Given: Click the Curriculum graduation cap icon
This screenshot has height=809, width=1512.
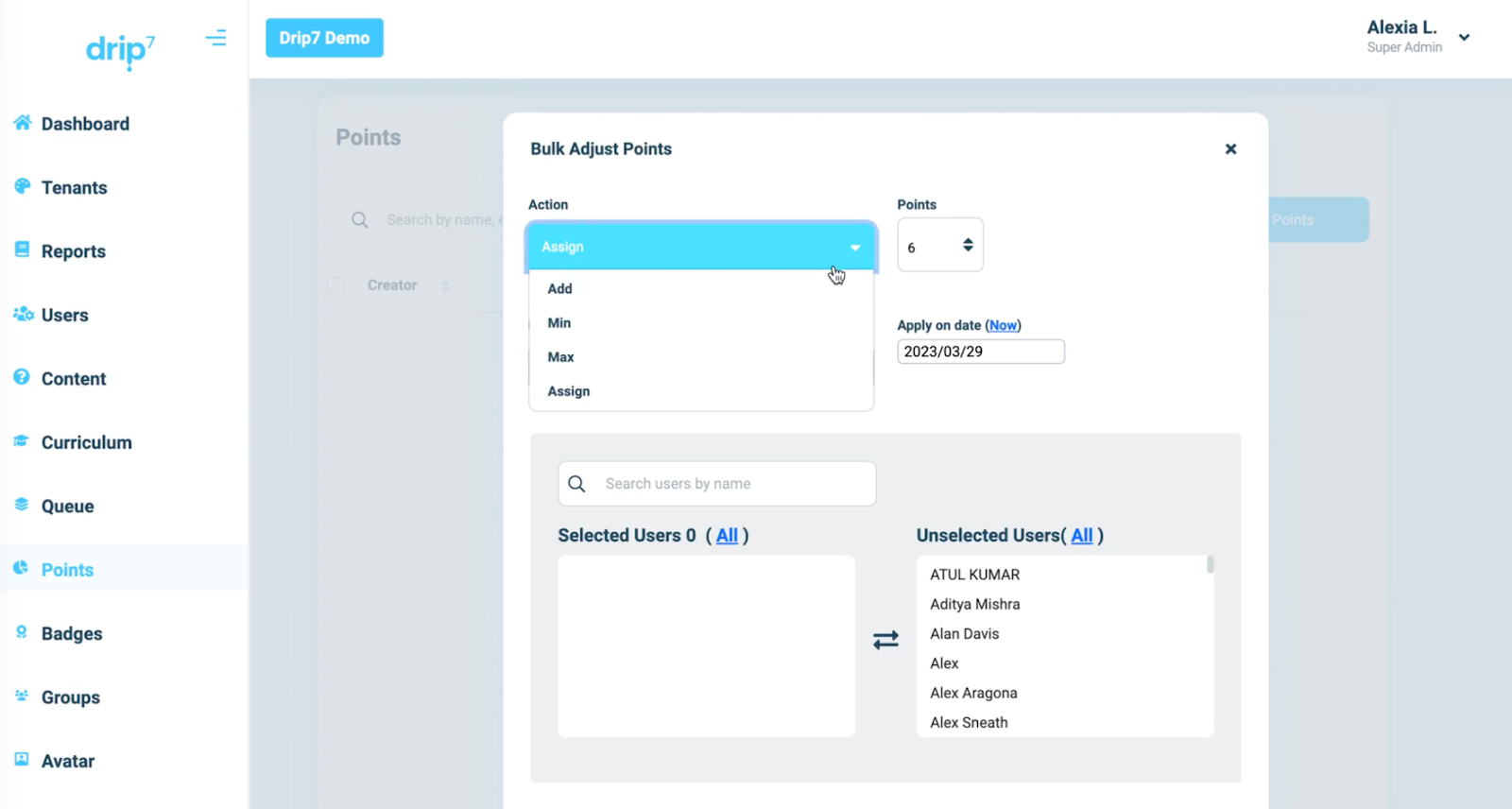Looking at the screenshot, I should (x=22, y=440).
